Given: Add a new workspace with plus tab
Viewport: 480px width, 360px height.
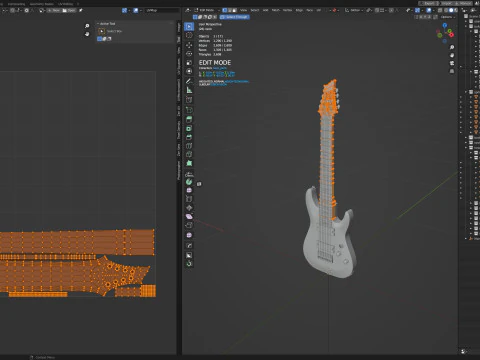Looking at the screenshot, I should (78, 4).
